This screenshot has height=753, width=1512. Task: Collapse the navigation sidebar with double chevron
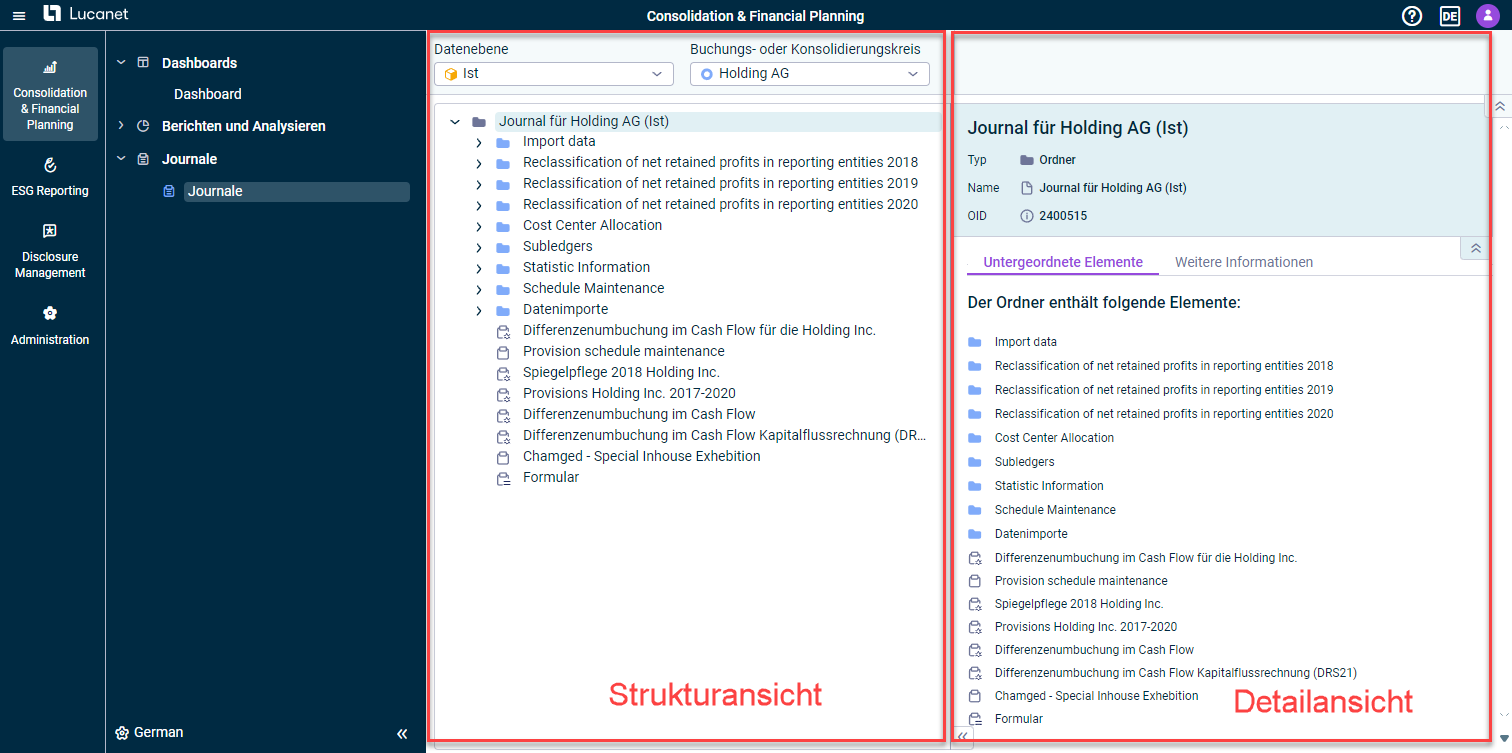coord(402,733)
